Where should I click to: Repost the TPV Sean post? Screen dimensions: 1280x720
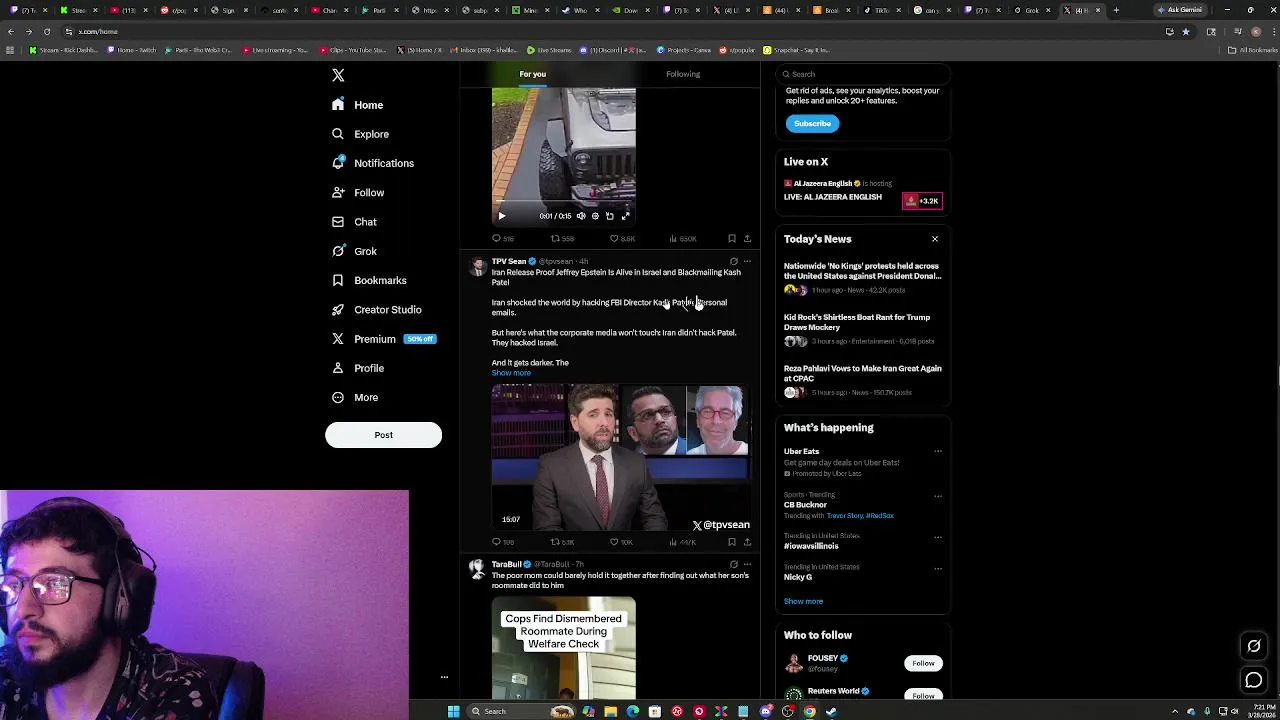563,542
